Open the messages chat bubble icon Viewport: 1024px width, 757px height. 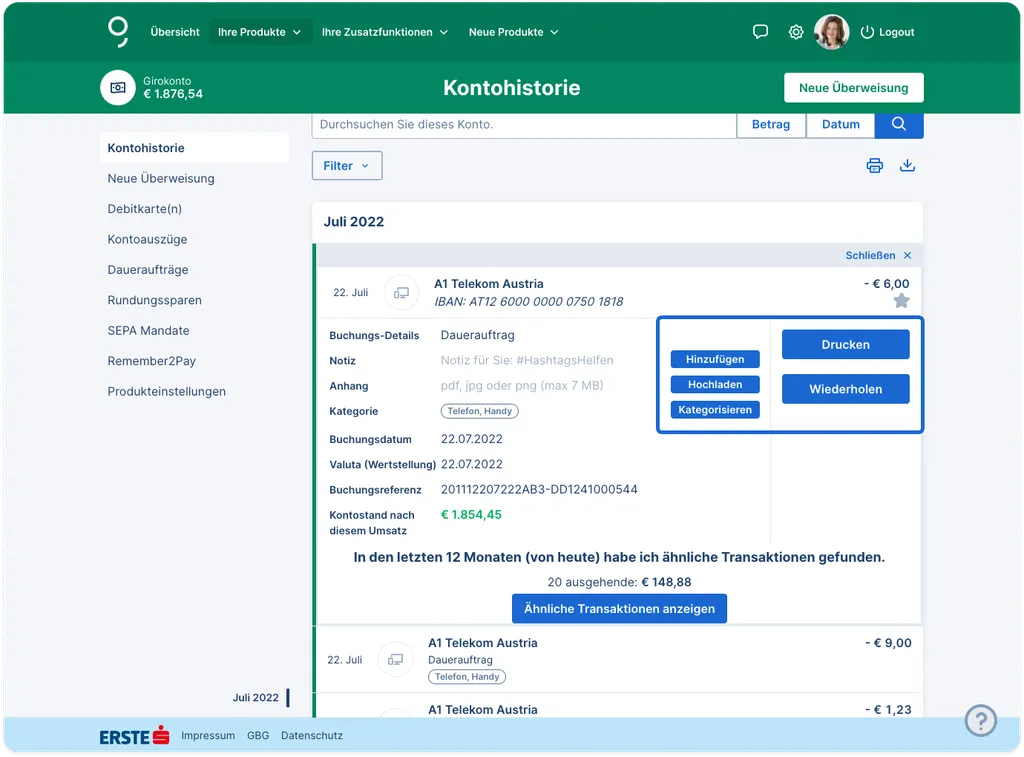(760, 32)
